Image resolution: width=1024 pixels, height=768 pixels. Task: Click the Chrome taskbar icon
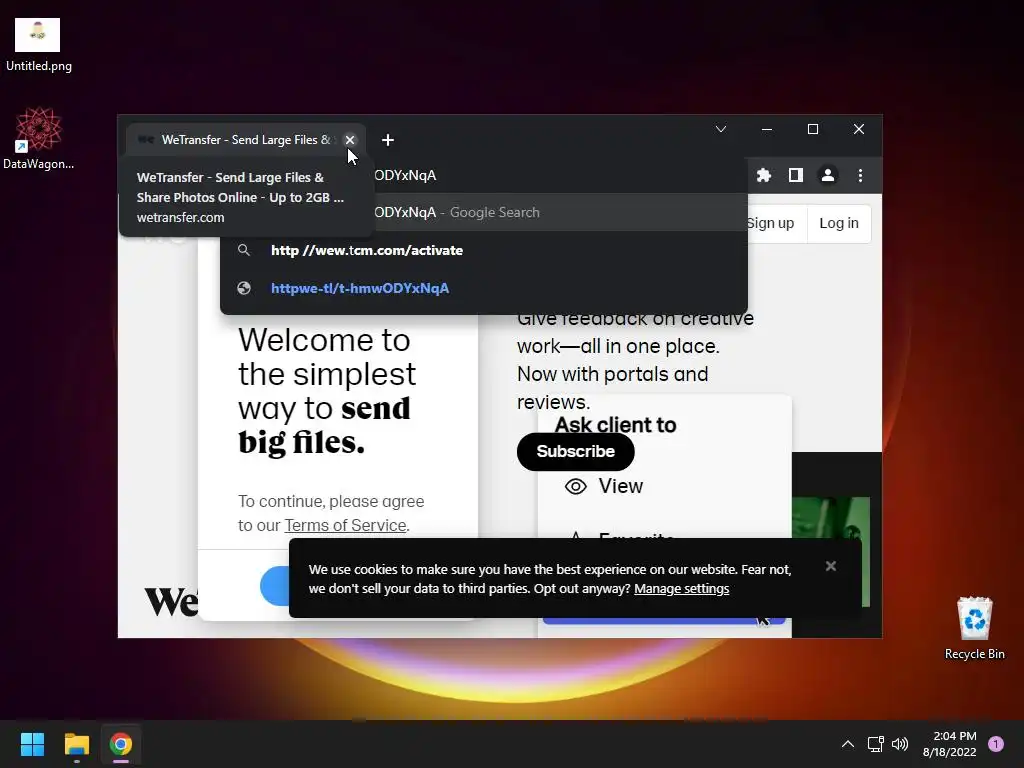coord(121,744)
